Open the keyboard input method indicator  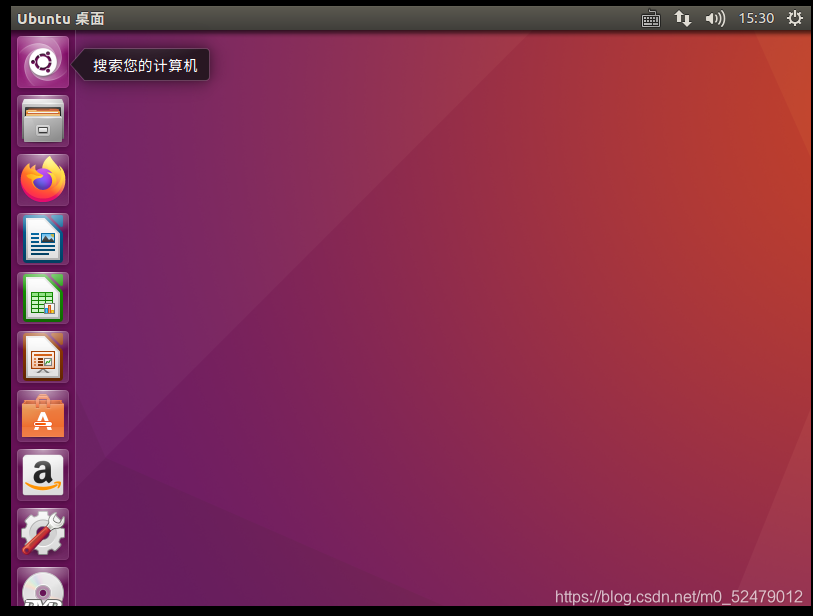pyautogui.click(x=651, y=19)
